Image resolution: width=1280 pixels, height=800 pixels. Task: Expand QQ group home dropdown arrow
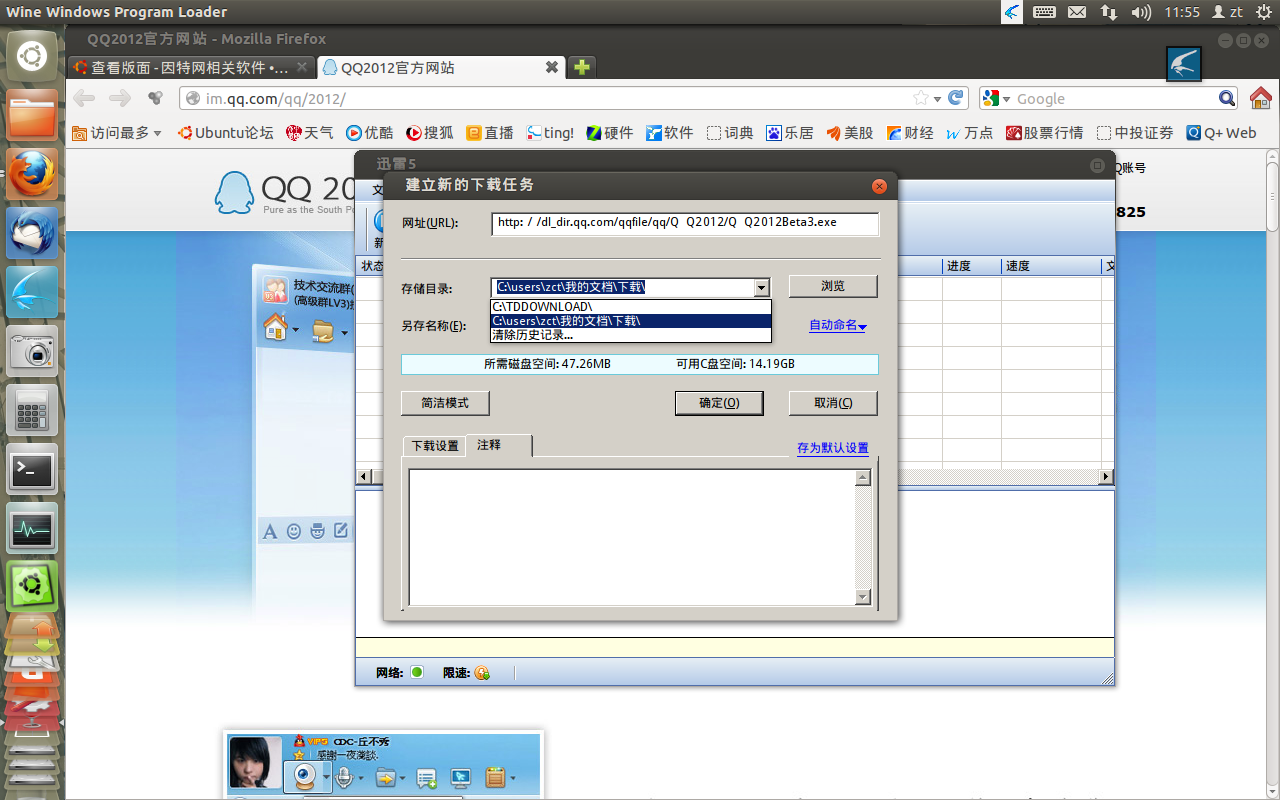tap(296, 331)
